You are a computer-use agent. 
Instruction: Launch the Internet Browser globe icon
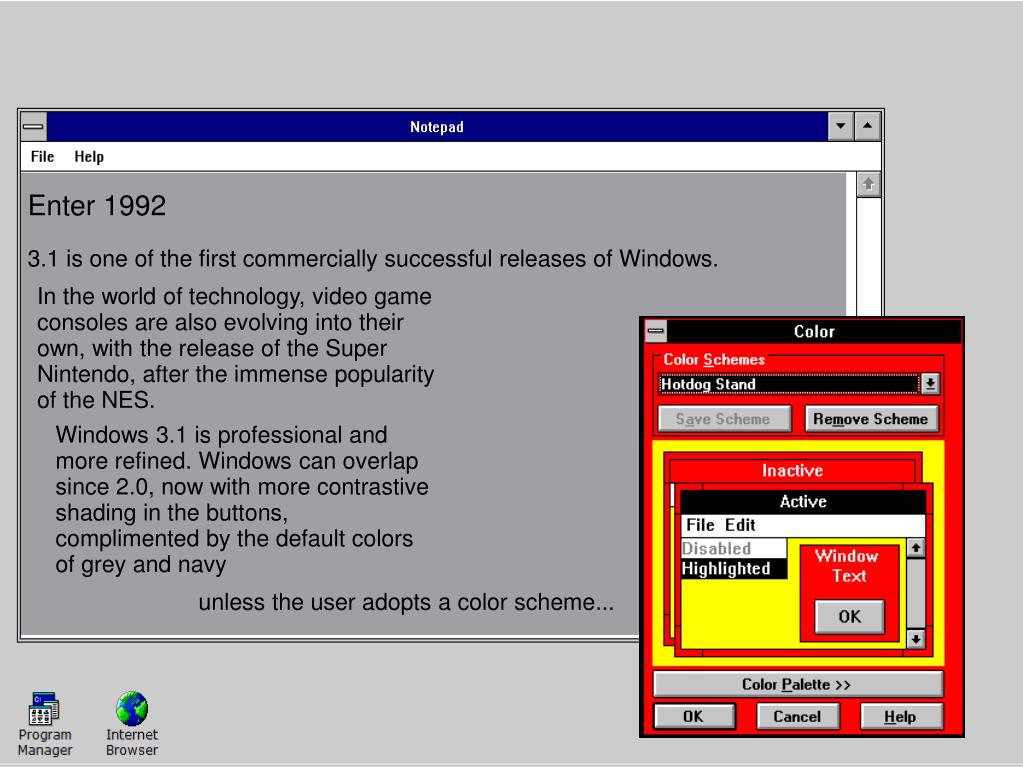(132, 724)
